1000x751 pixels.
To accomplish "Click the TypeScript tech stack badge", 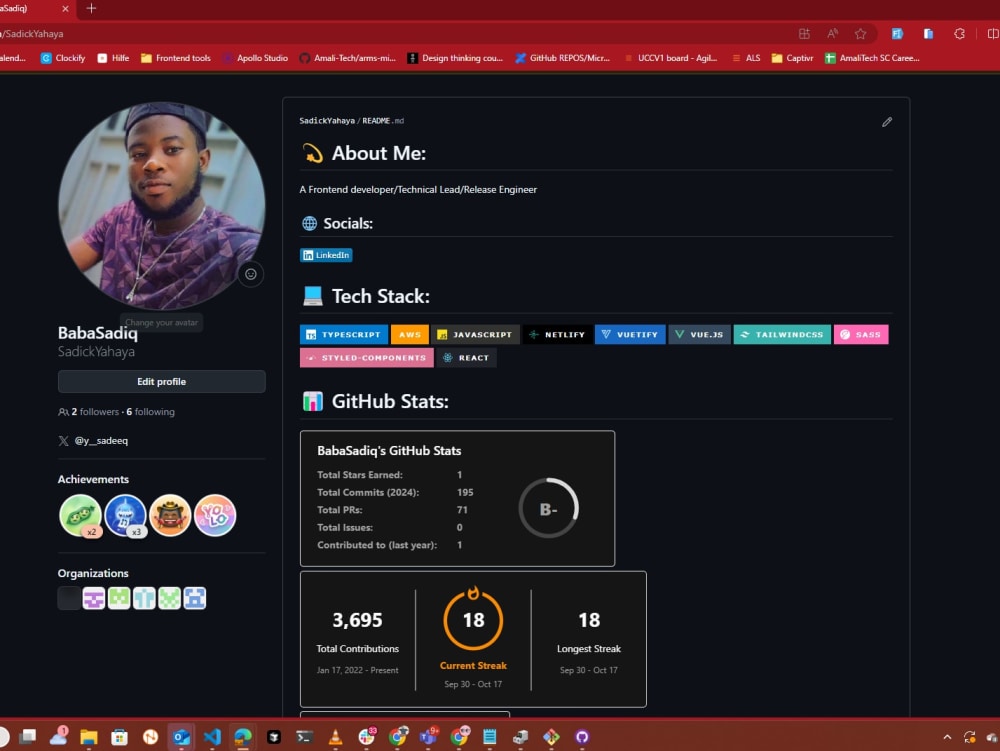I will coord(344,334).
